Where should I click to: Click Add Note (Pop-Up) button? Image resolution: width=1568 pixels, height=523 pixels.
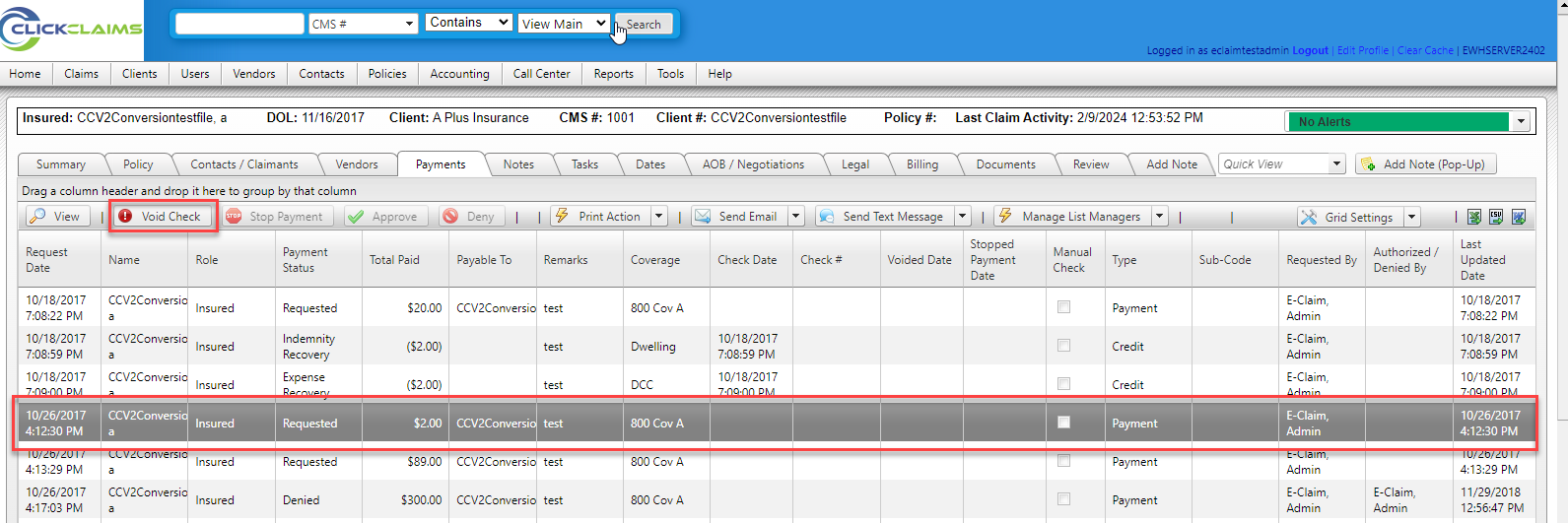1425,164
